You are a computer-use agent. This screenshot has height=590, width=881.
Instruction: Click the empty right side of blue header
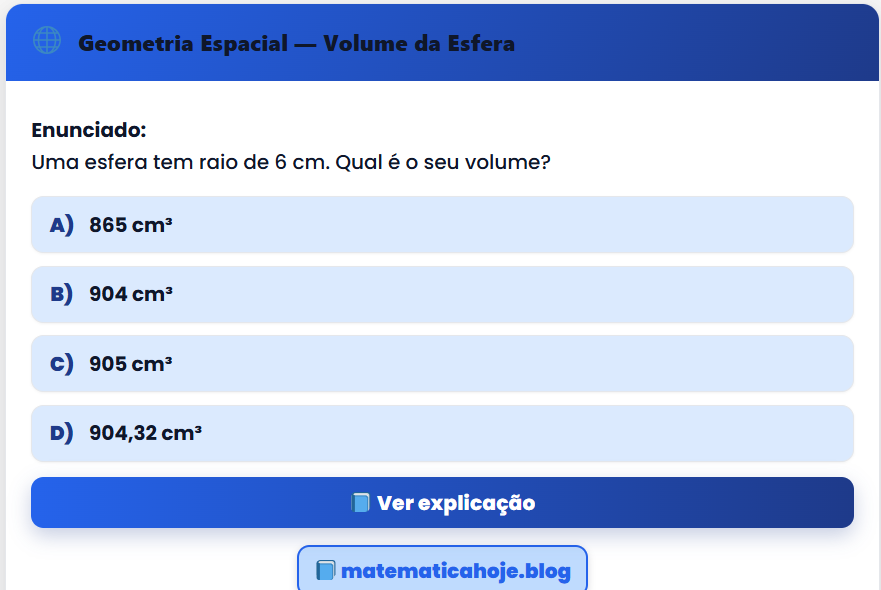click(720, 44)
